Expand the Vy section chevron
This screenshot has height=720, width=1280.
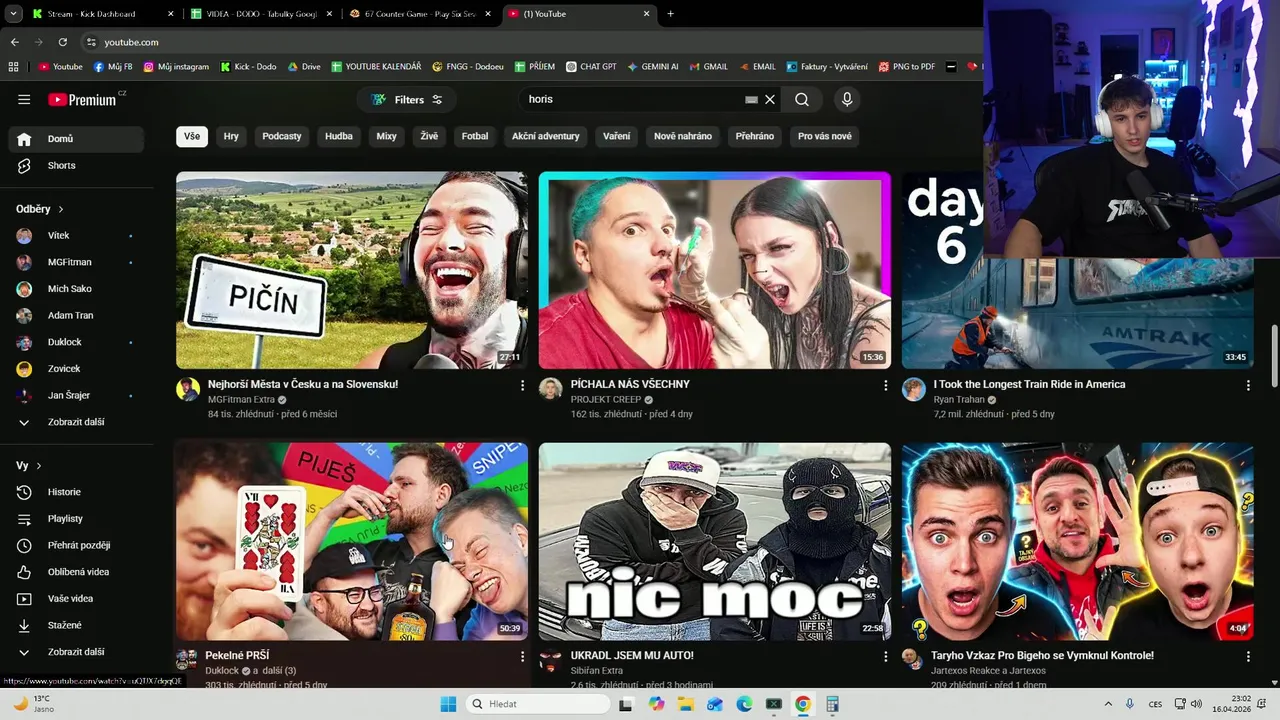(39, 466)
